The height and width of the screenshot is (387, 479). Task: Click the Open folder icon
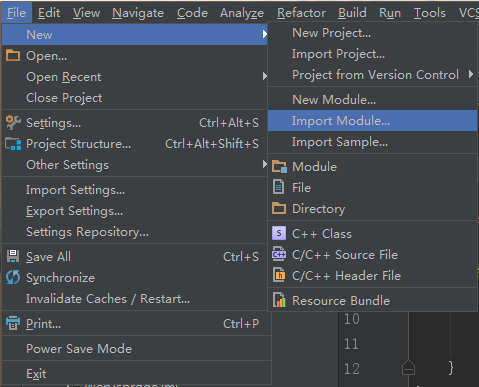tap(13, 55)
